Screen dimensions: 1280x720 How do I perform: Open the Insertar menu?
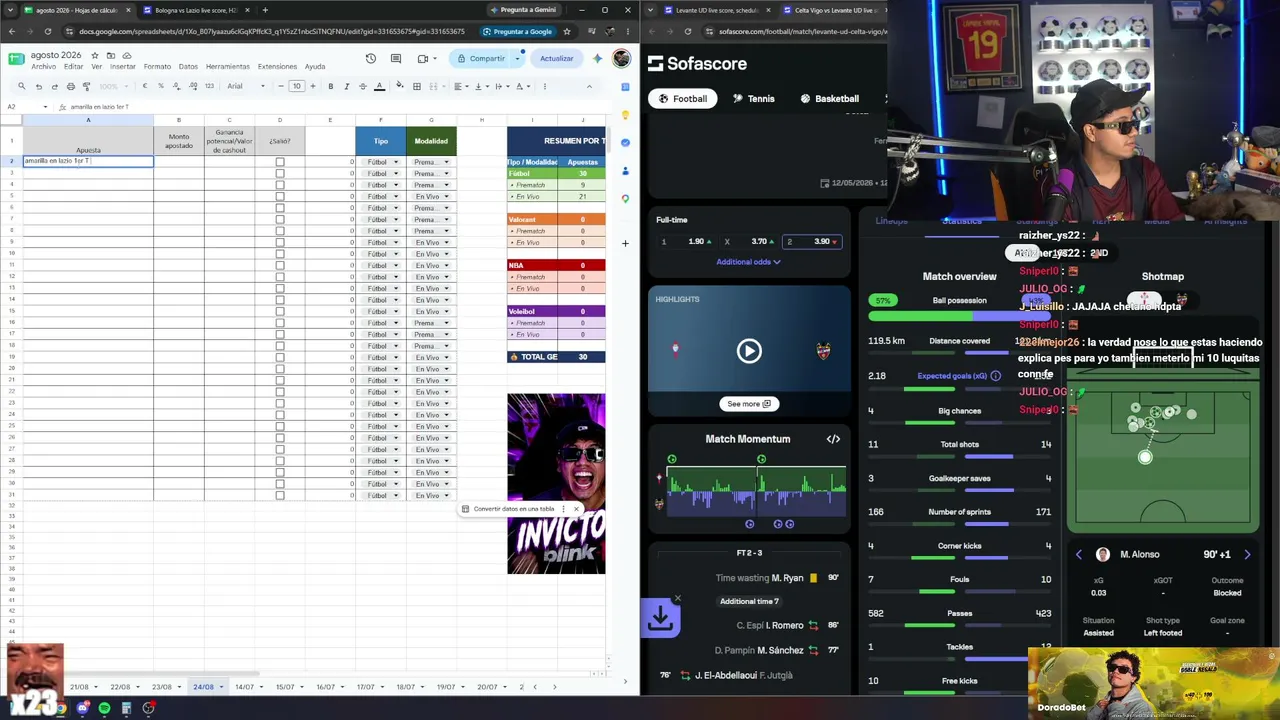(122, 67)
